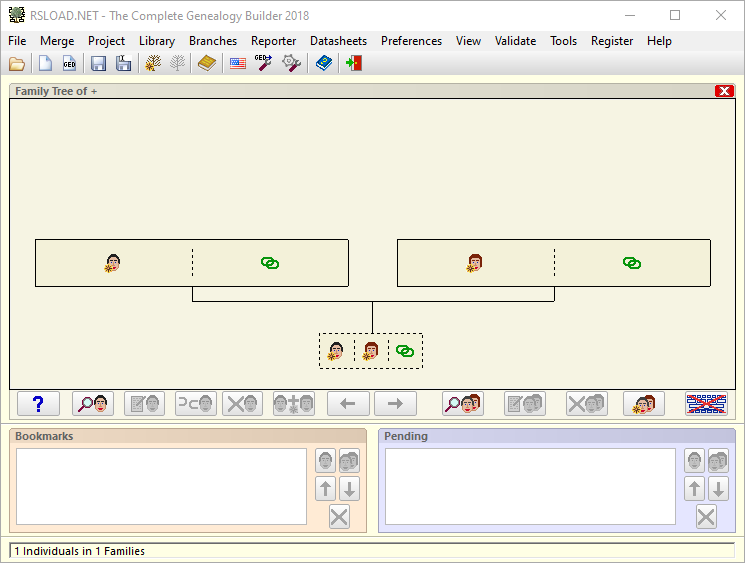Screen dimensions: 745x563
Task: Navigate back with the left arrow button
Action: click(348, 404)
